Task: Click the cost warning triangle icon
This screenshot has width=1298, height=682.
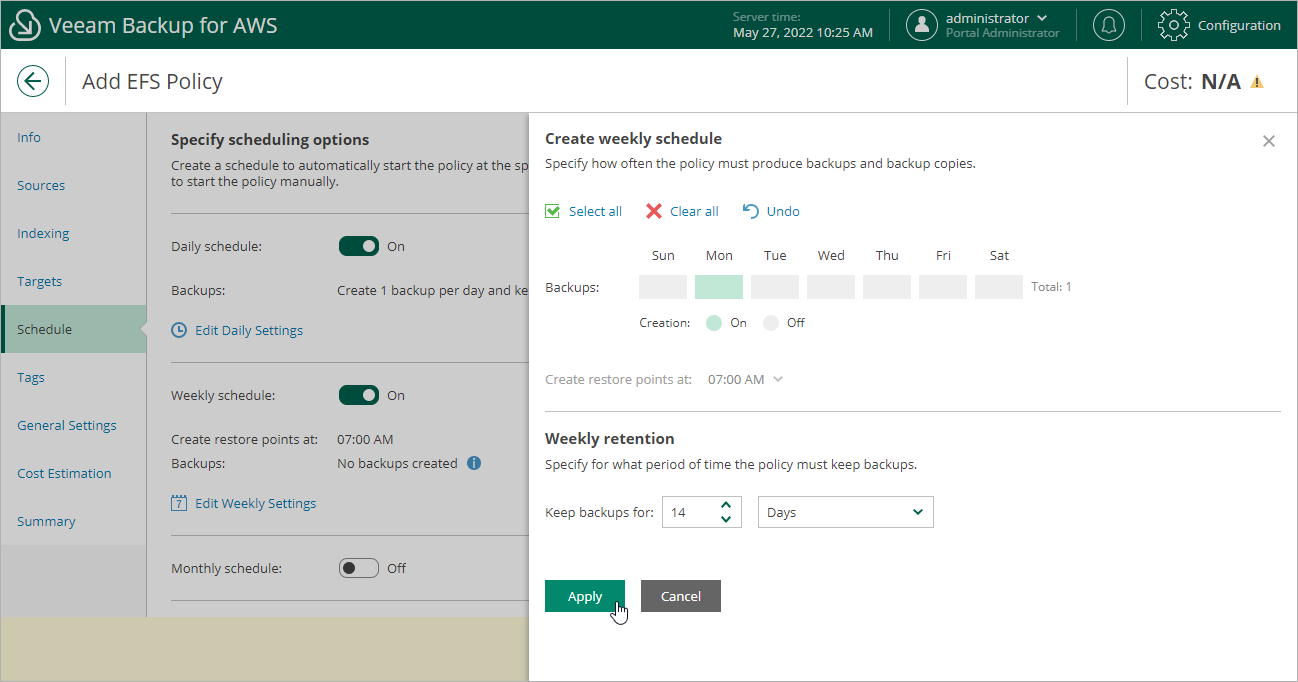Action: point(1257,82)
